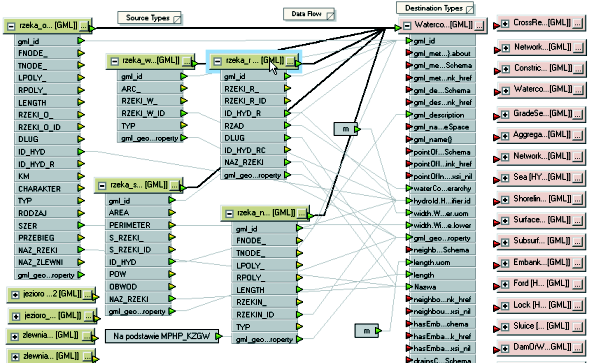Open properties button of Constric feature type
This screenshot has width=590, height=363.
click(x=579, y=69)
